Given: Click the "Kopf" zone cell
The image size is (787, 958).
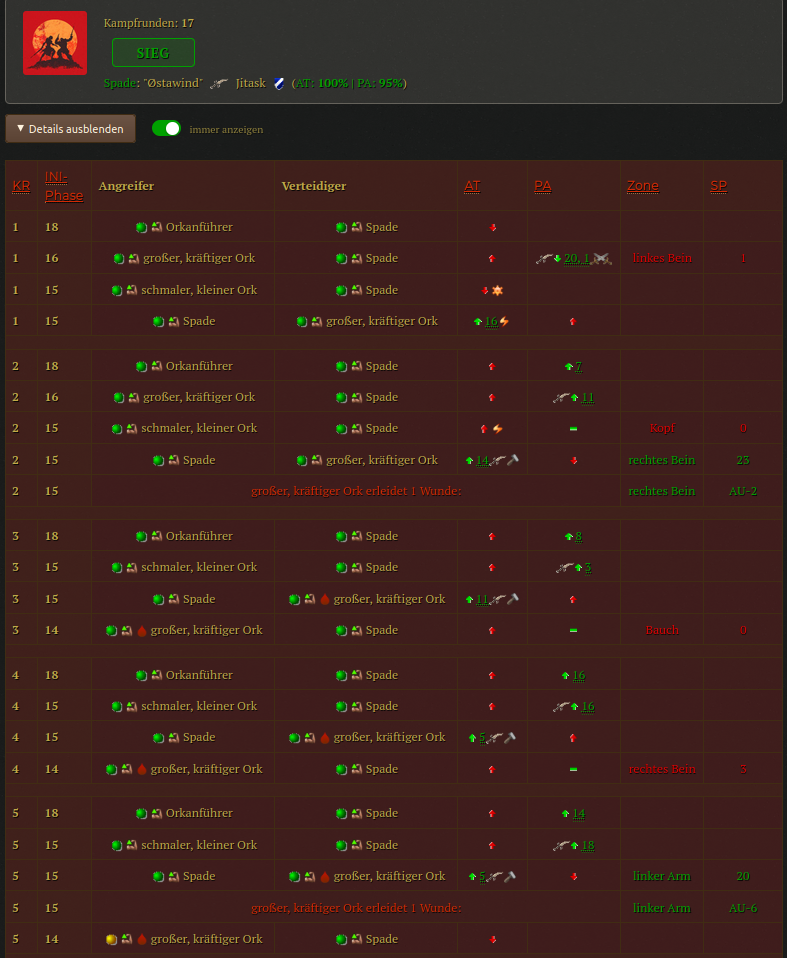Looking at the screenshot, I should pos(662,428).
